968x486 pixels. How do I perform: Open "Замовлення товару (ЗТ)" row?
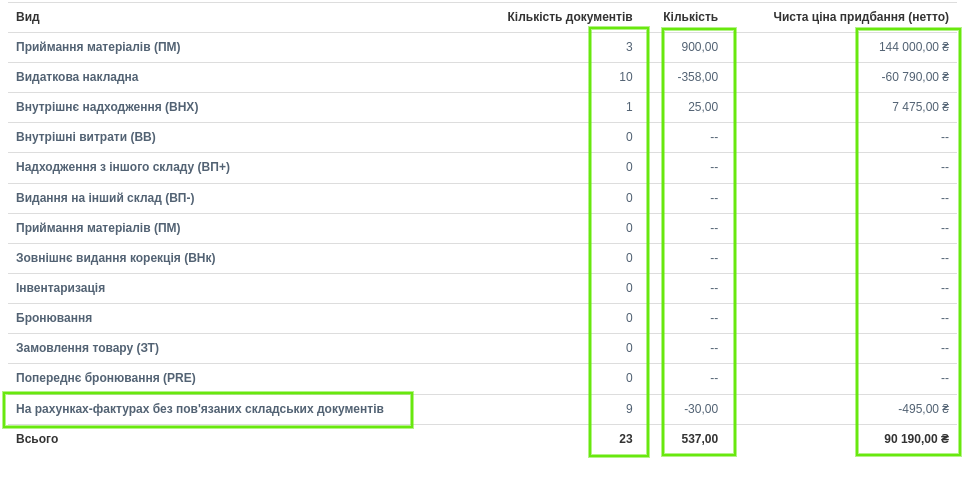[x=87, y=348]
